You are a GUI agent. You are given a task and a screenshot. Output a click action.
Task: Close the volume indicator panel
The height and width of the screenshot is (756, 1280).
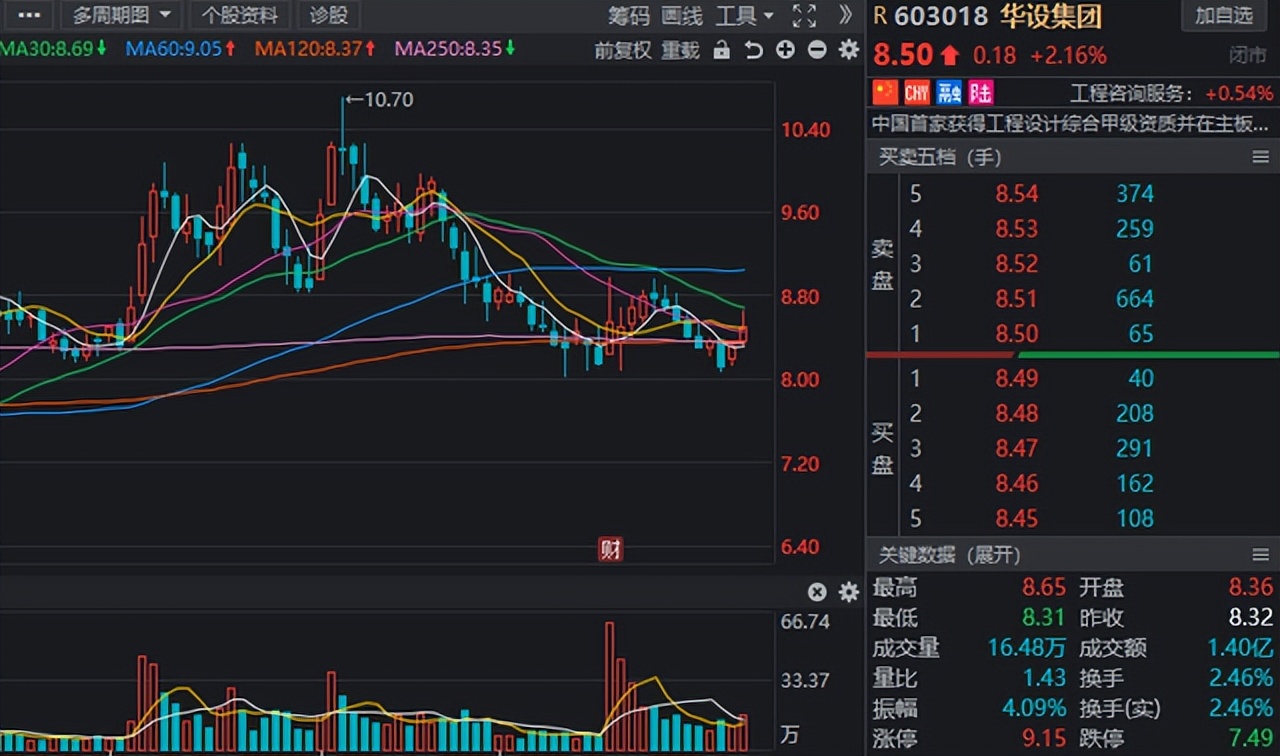(x=817, y=592)
